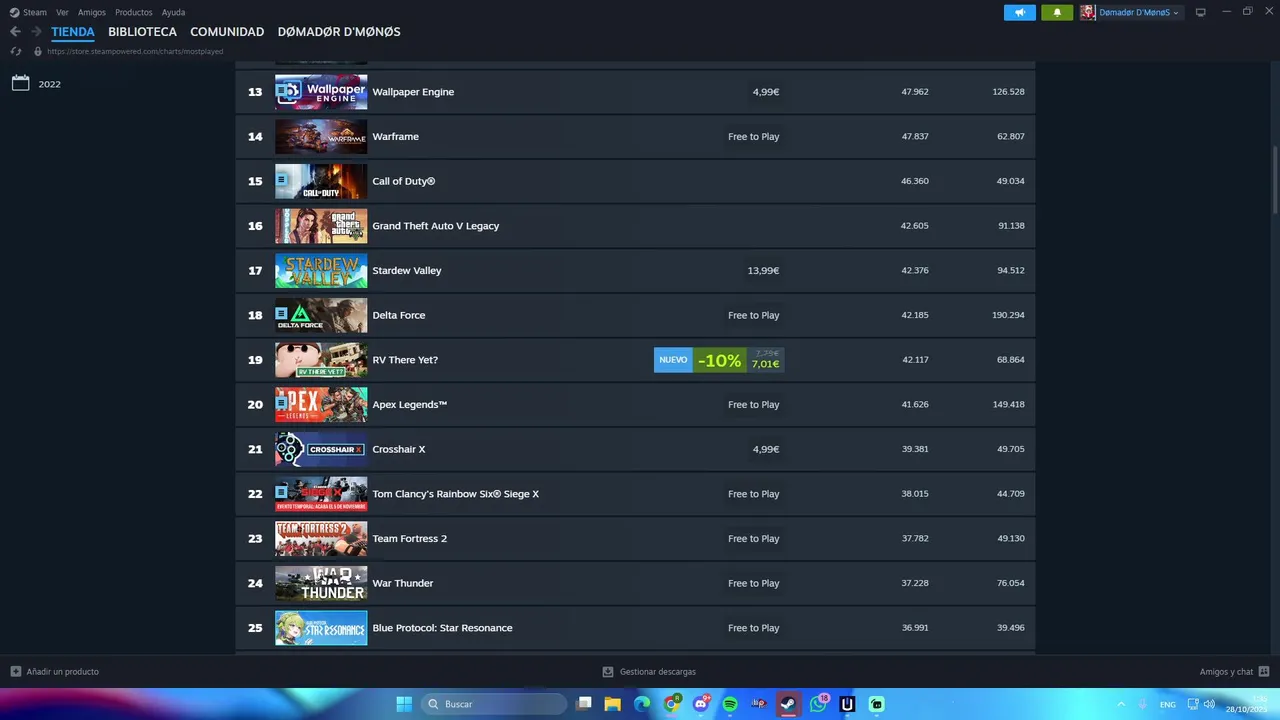The width and height of the screenshot is (1280, 720).
Task: Open the Ver menu
Action: (63, 12)
